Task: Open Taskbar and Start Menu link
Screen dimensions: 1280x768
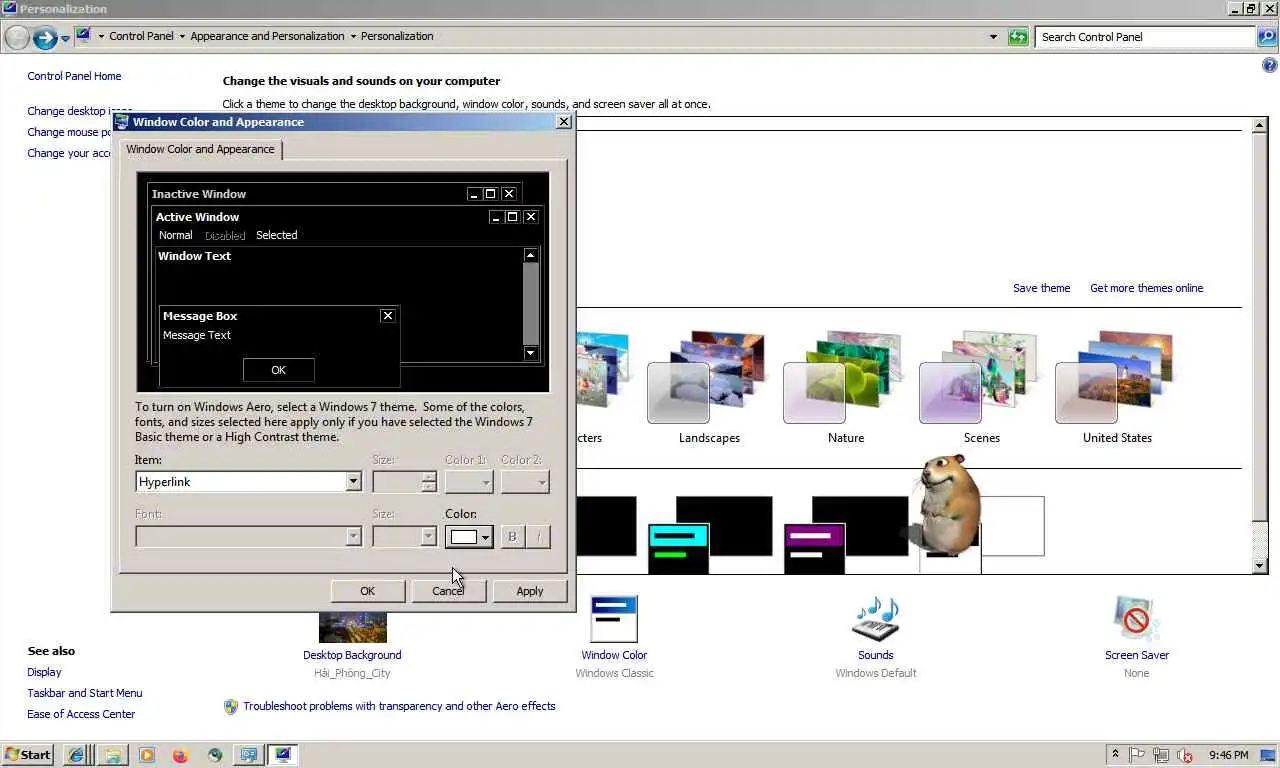Action: click(x=85, y=693)
